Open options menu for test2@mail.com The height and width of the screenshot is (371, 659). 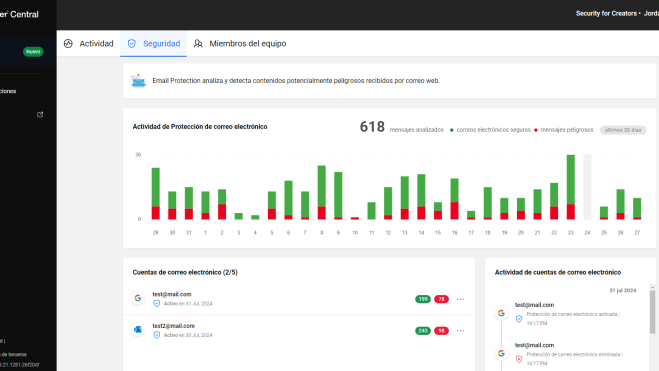click(460, 331)
